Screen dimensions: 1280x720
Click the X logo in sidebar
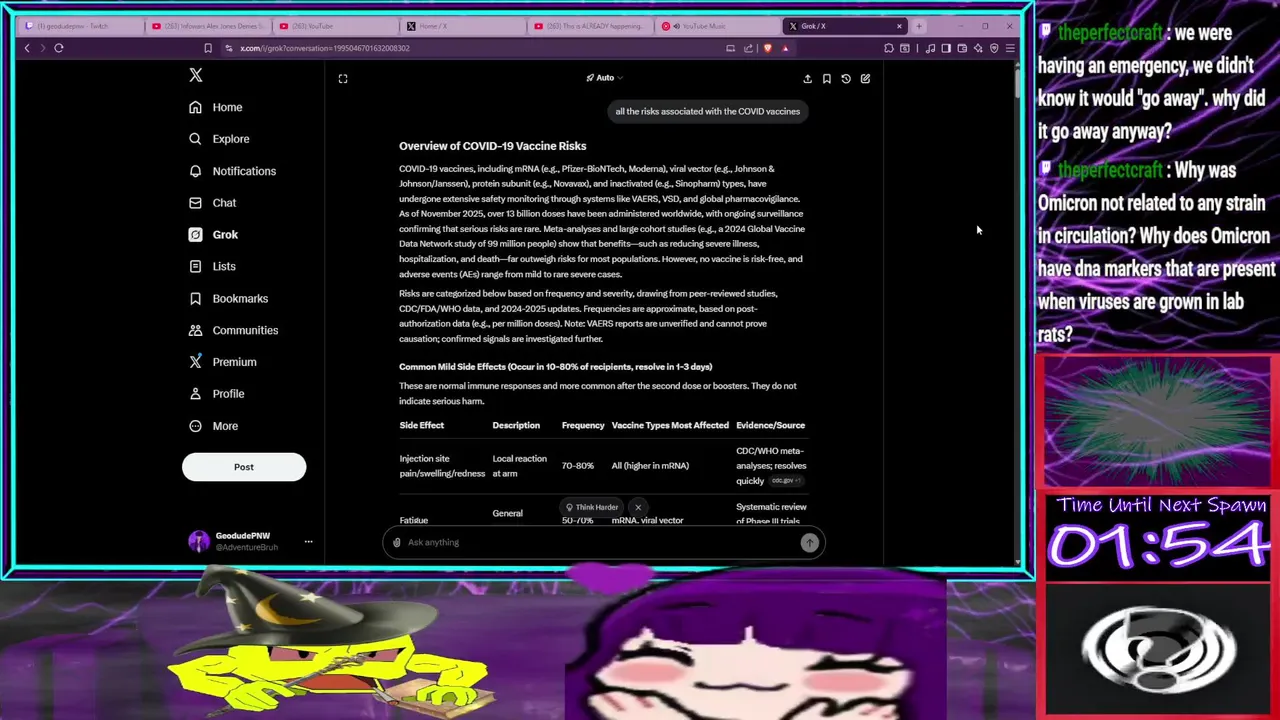point(196,75)
